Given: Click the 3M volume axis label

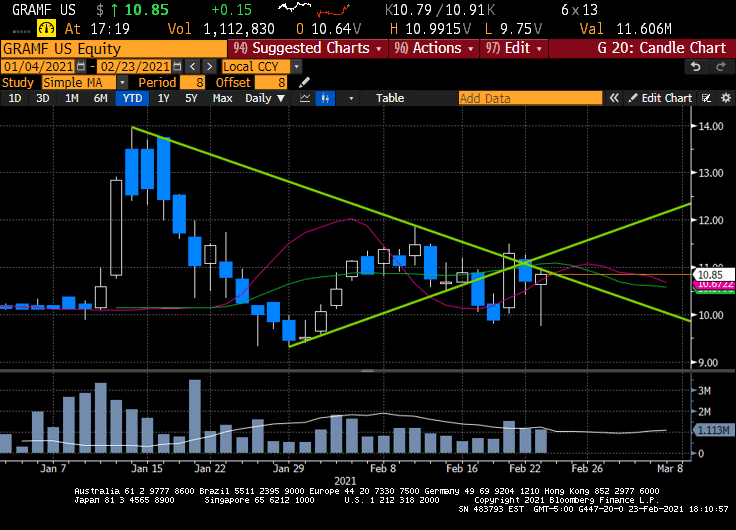Looking at the screenshot, I should pos(705,391).
